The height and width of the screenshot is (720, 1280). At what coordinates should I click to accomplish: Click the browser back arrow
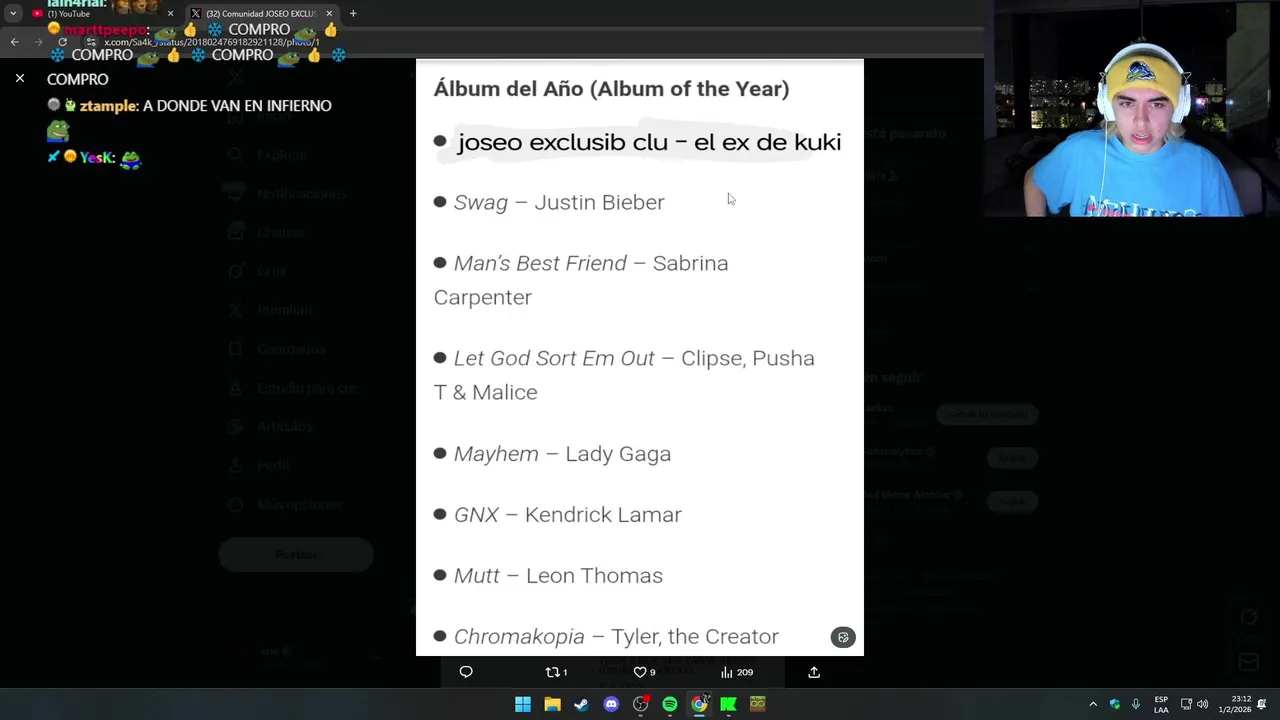coord(14,42)
